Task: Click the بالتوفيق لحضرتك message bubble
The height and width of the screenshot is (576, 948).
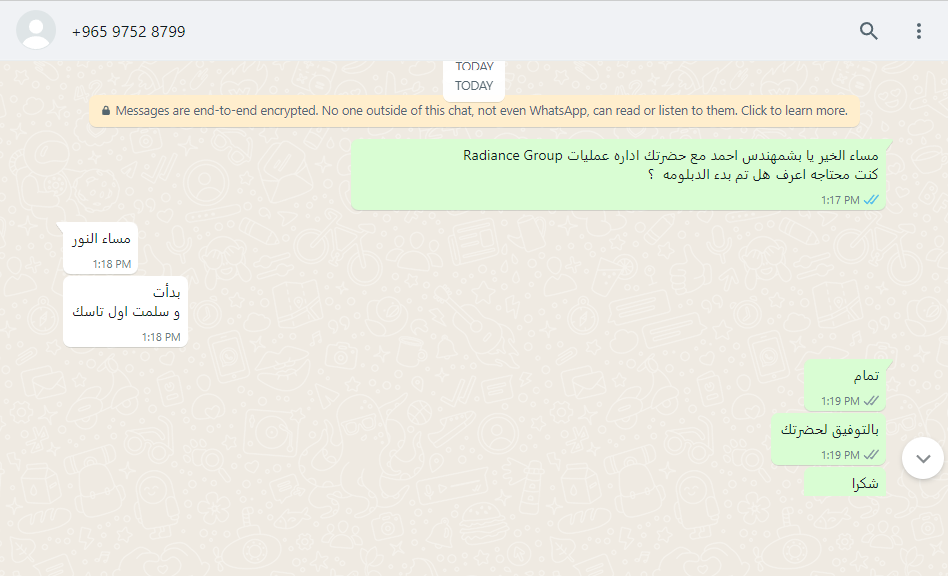Action: pyautogui.click(x=828, y=439)
